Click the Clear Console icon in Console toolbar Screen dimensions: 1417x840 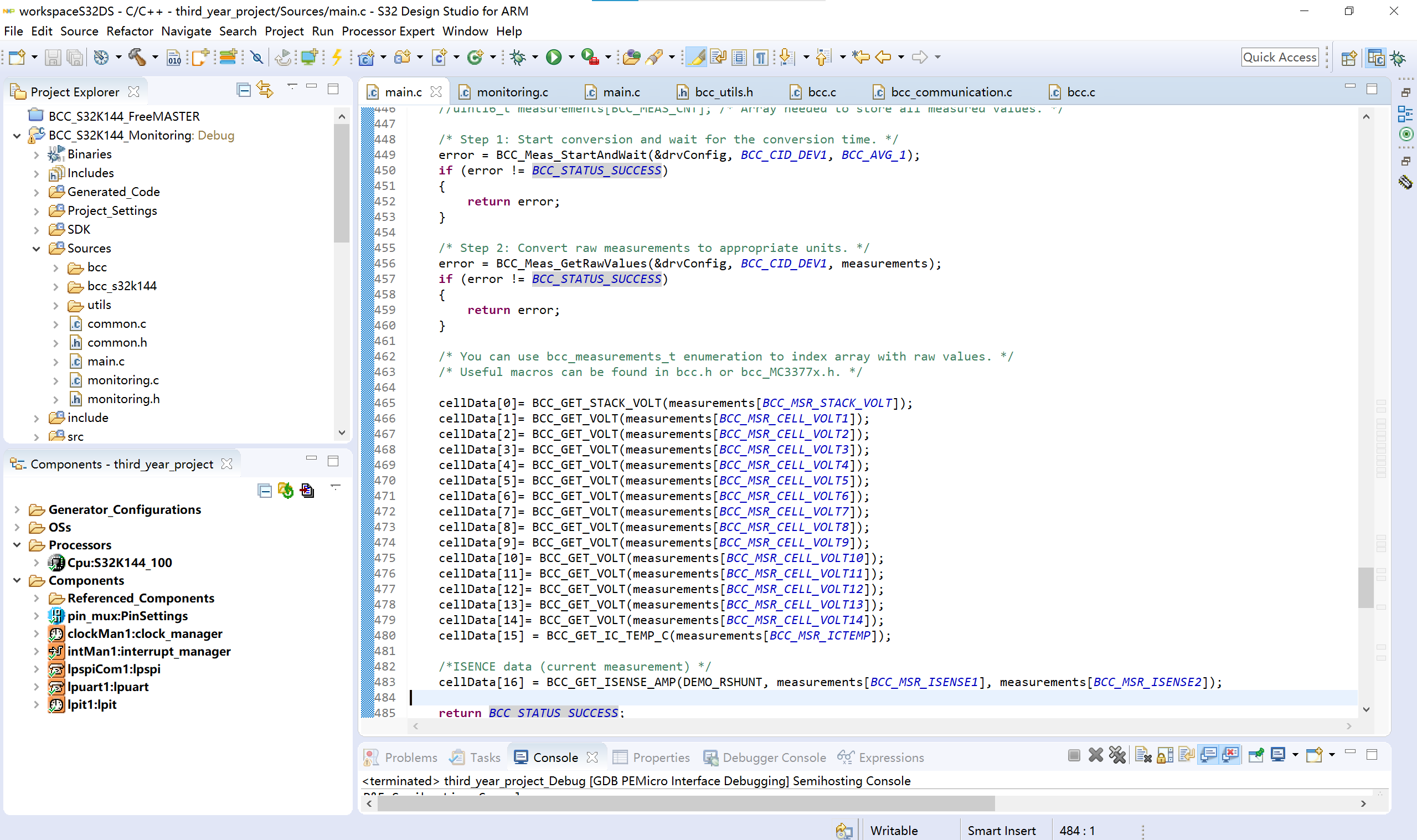(x=1142, y=755)
